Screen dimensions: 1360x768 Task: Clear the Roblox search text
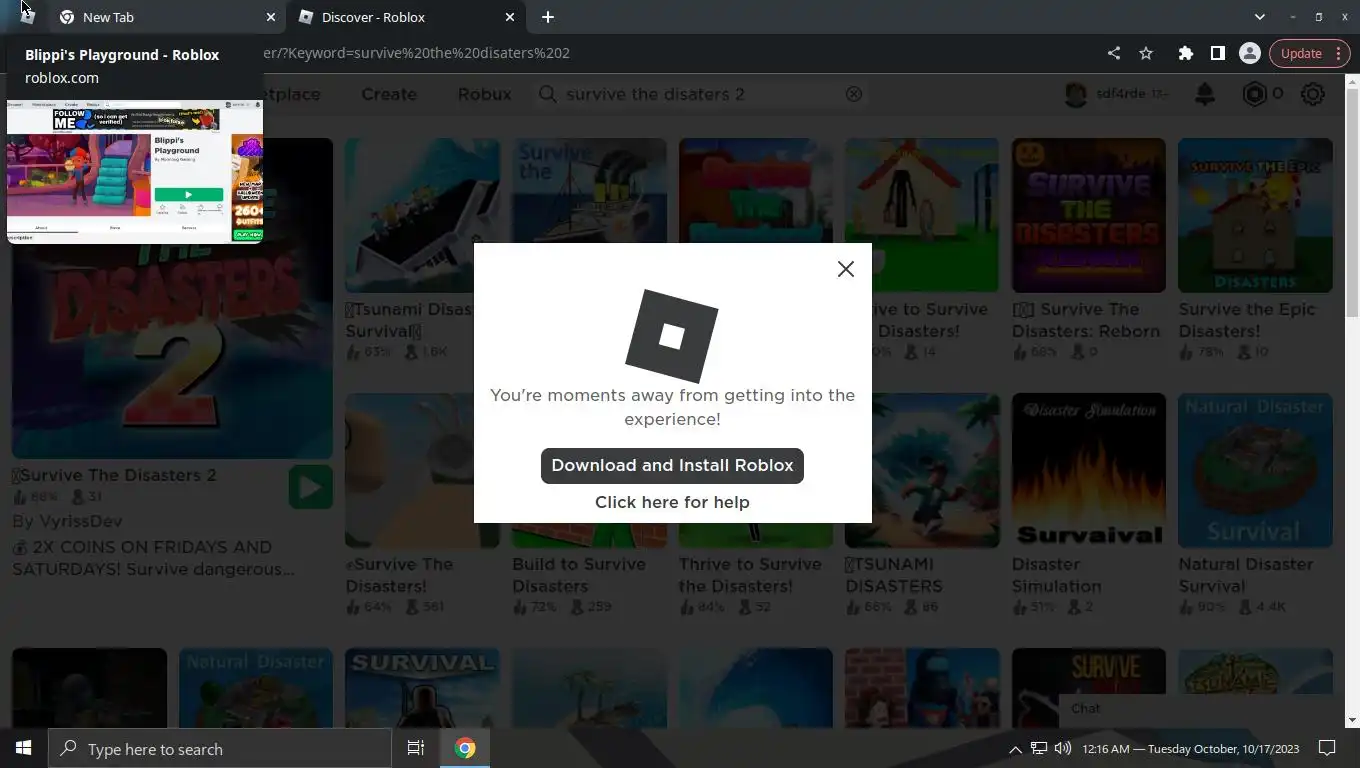point(854,94)
